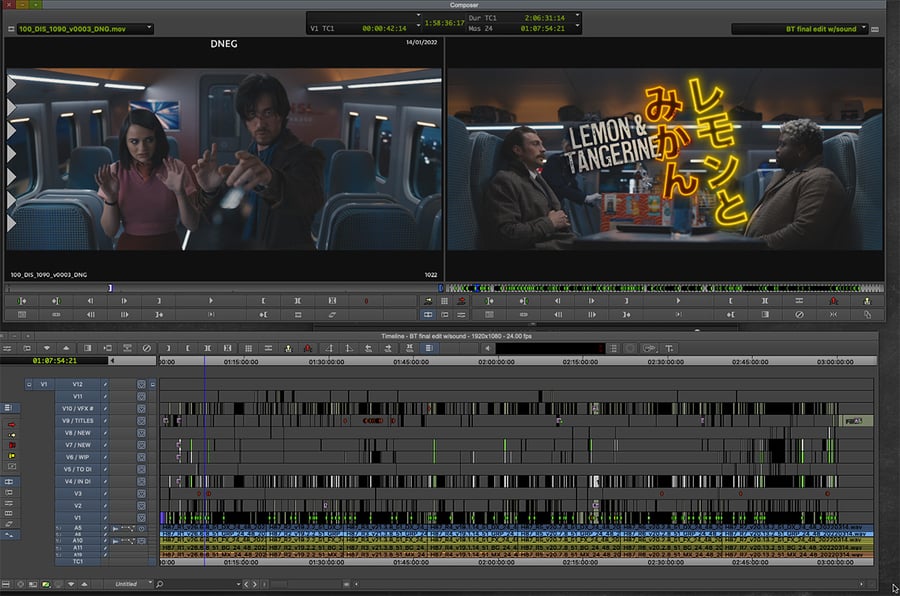Toggle the A5 audio track selector
The width and height of the screenshot is (900, 596).
coord(77,528)
